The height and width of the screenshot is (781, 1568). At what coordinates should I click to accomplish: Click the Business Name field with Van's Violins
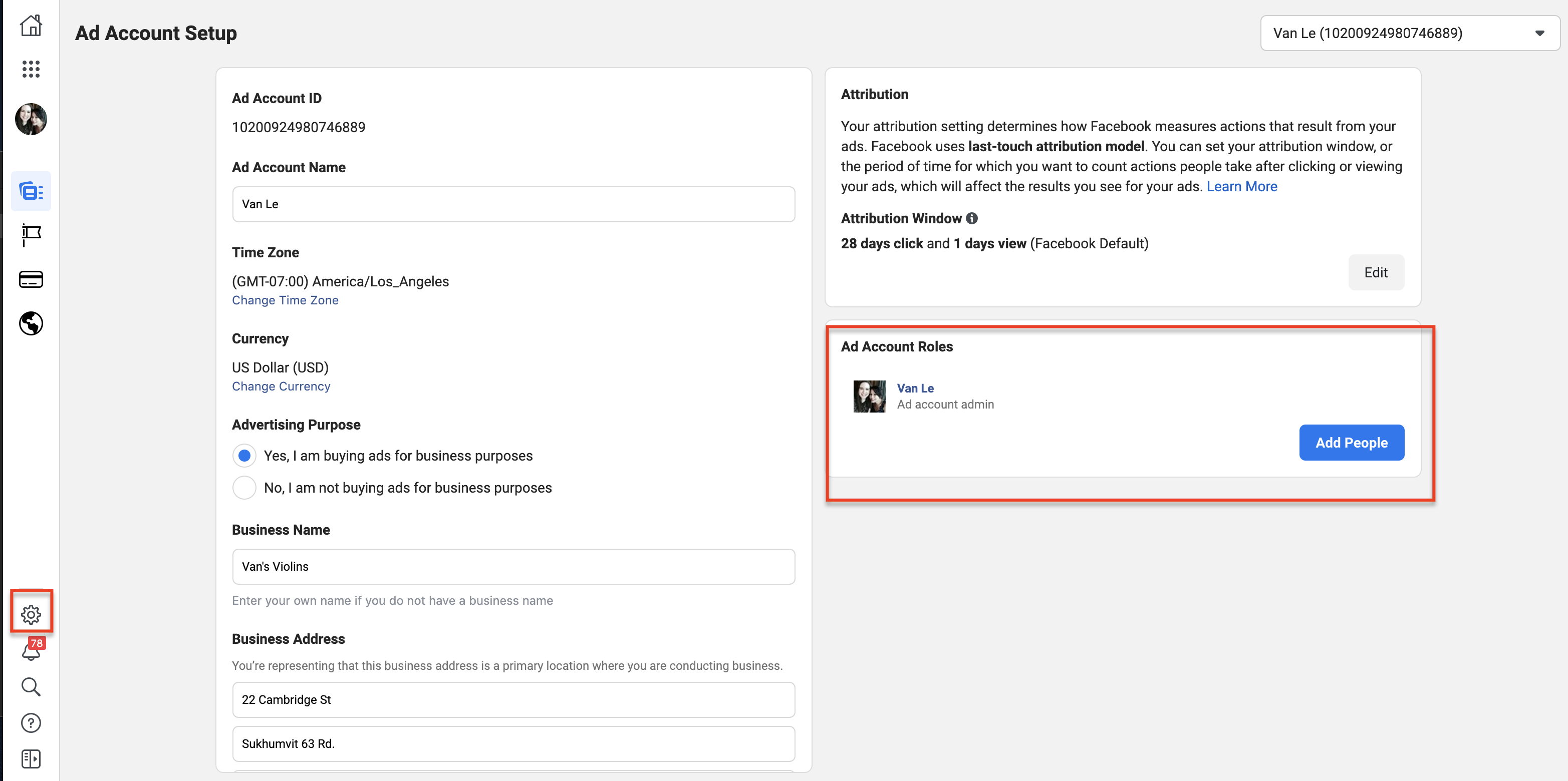(513, 566)
